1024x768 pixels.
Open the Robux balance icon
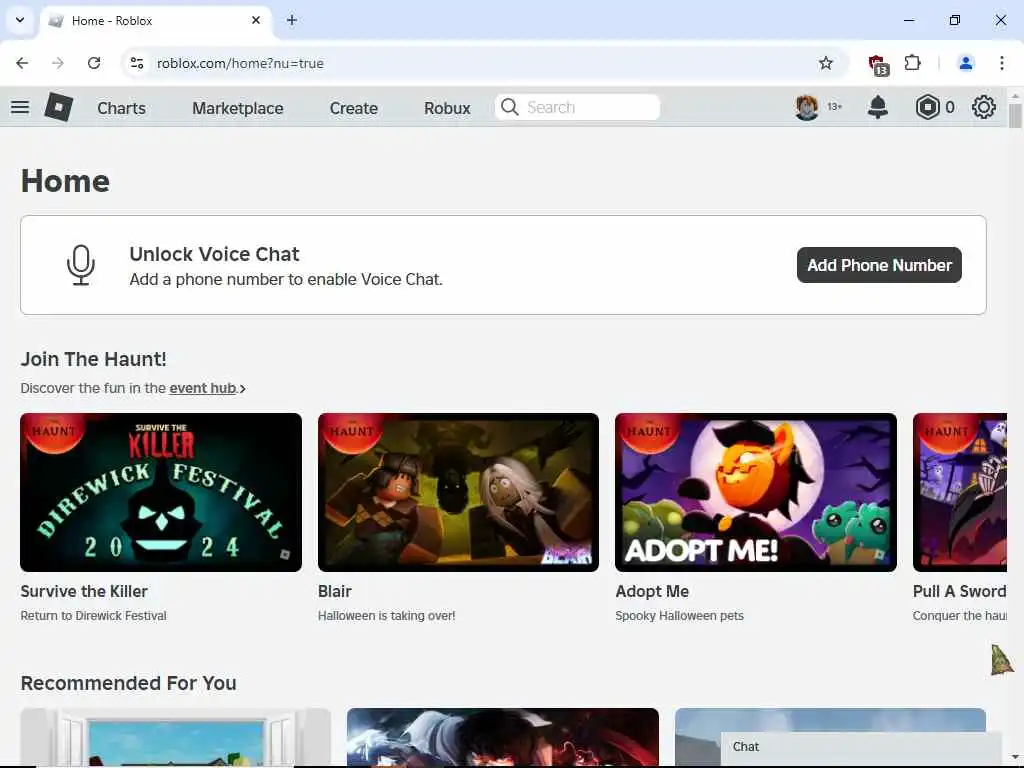tap(927, 107)
